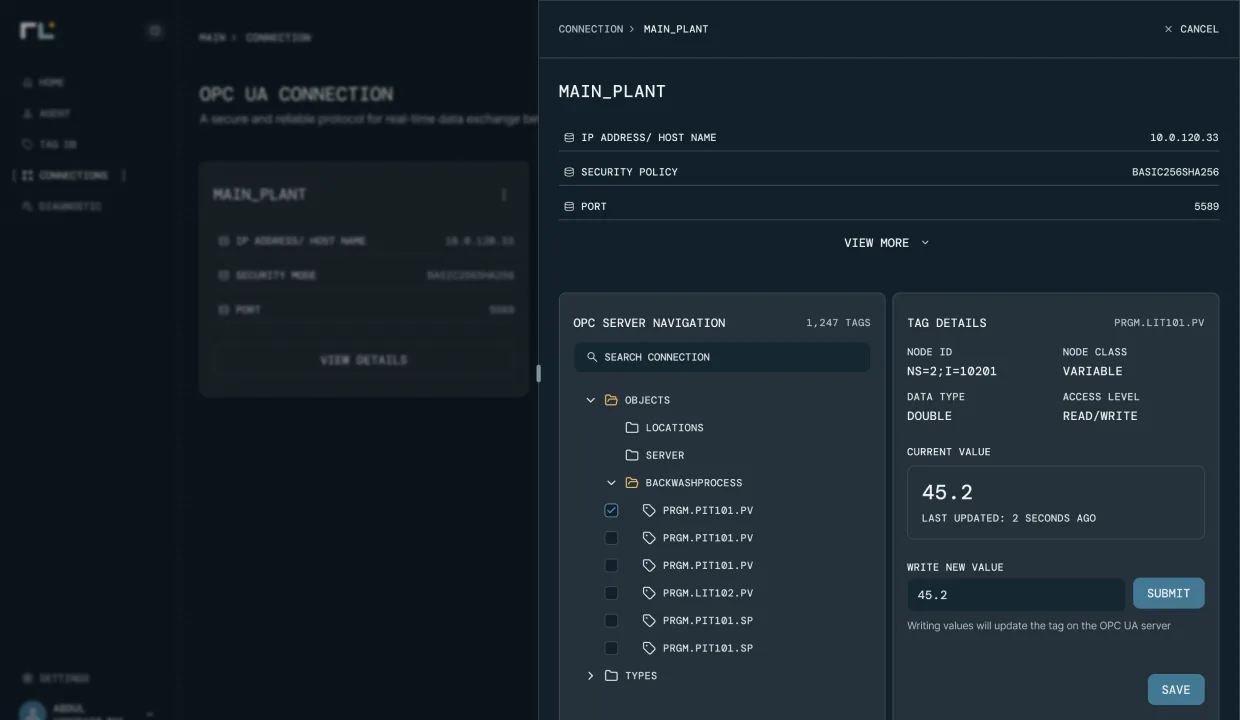This screenshot has height=720, width=1240.
Task: Open the three-dot menu beside Connections
Action: pos(124,175)
